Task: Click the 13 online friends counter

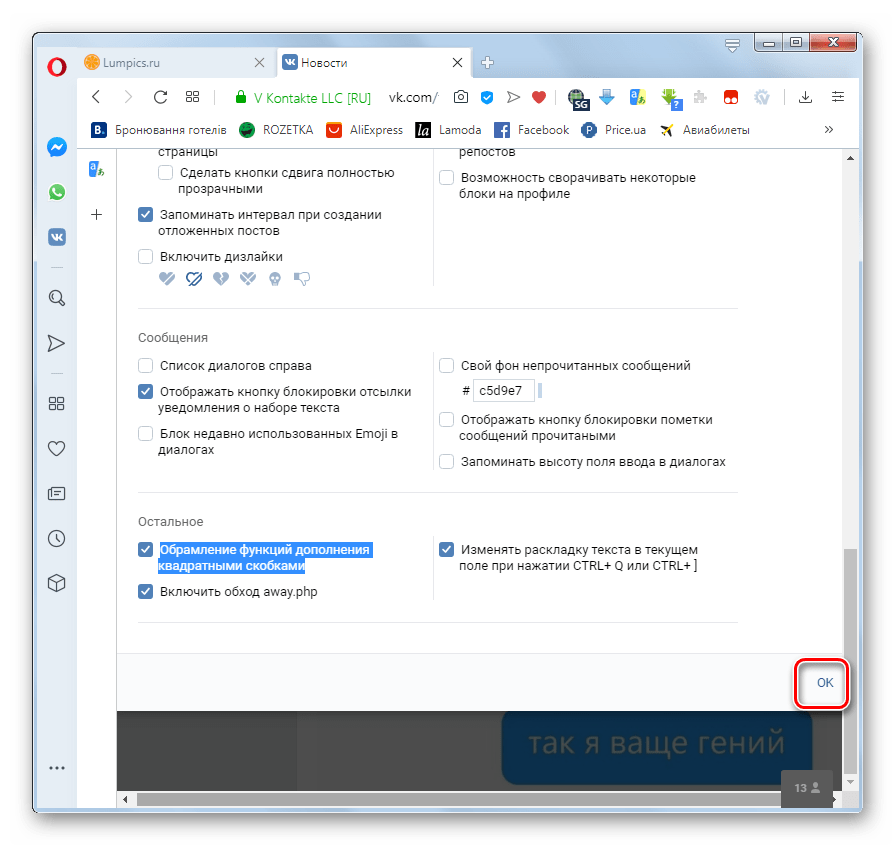Action: coord(807,788)
